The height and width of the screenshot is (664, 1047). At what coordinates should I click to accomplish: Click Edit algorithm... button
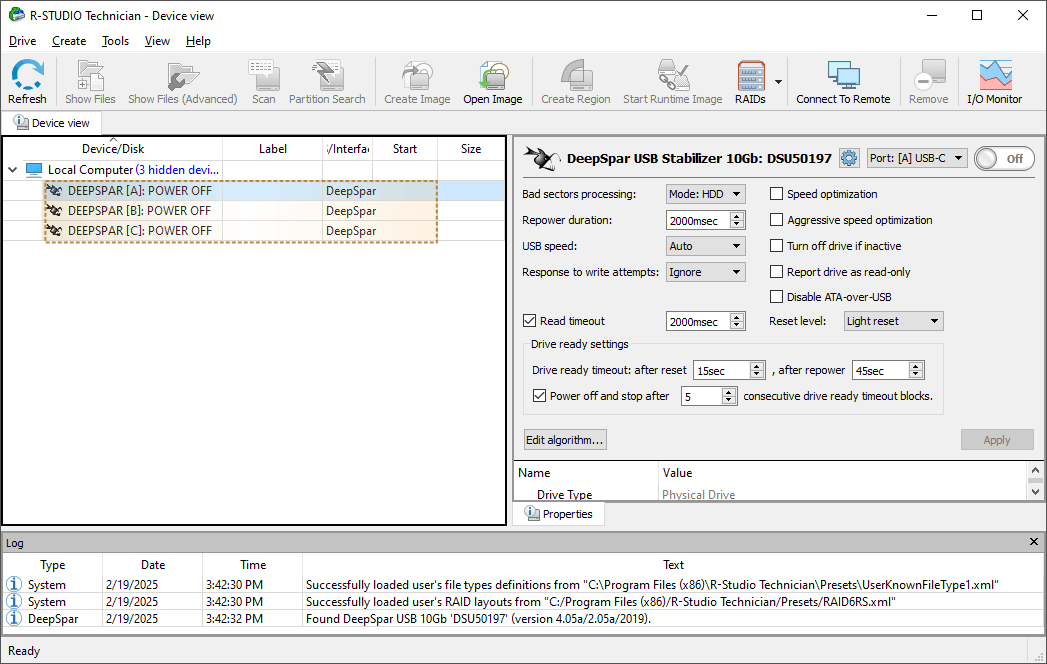(565, 440)
